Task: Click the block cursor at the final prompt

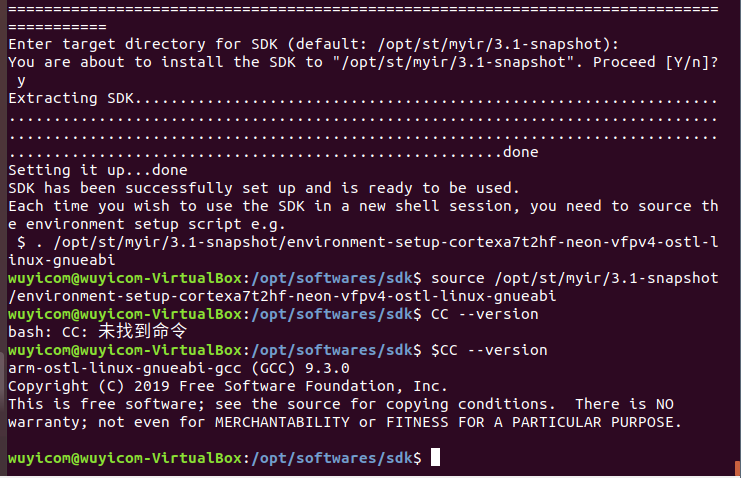Action: point(435,458)
